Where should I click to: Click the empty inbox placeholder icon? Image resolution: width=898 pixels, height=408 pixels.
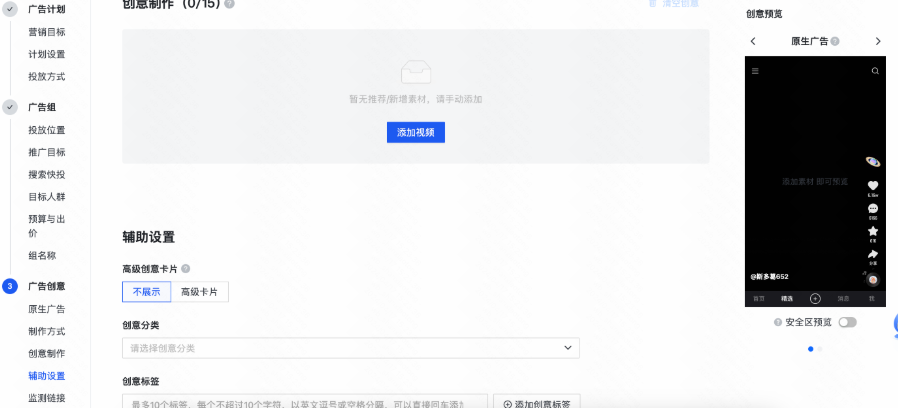416,72
